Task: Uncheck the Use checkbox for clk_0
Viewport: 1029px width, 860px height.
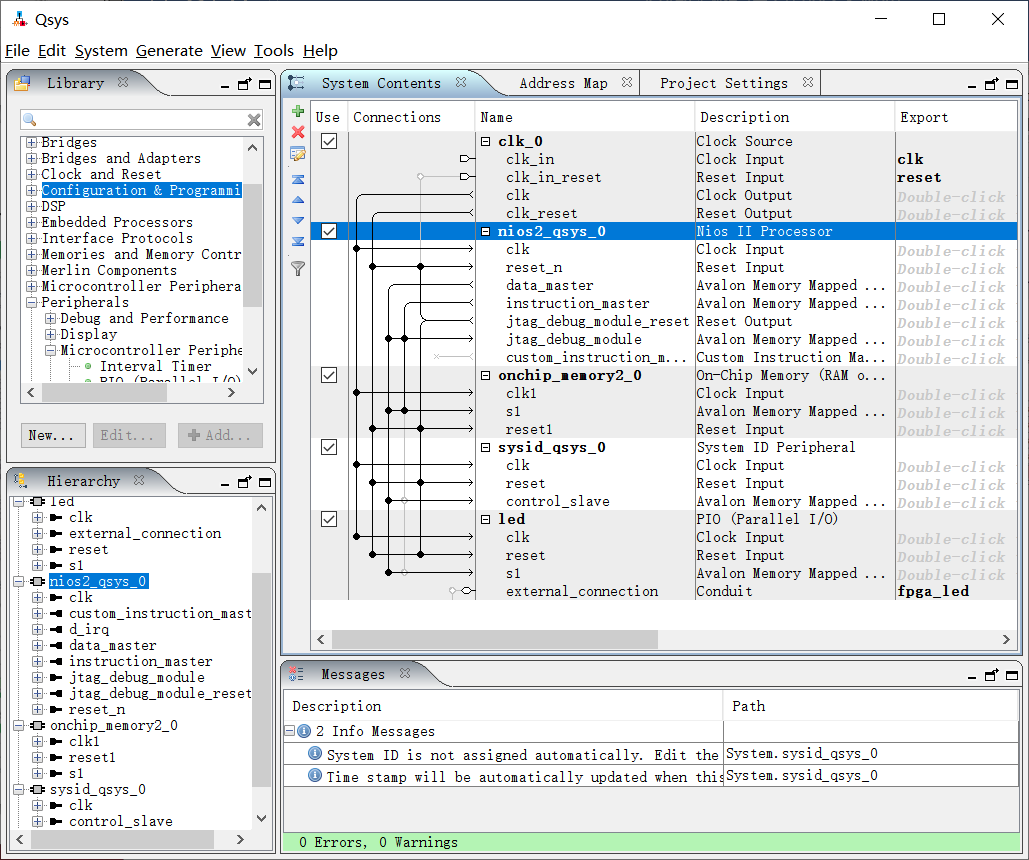Action: (328, 141)
